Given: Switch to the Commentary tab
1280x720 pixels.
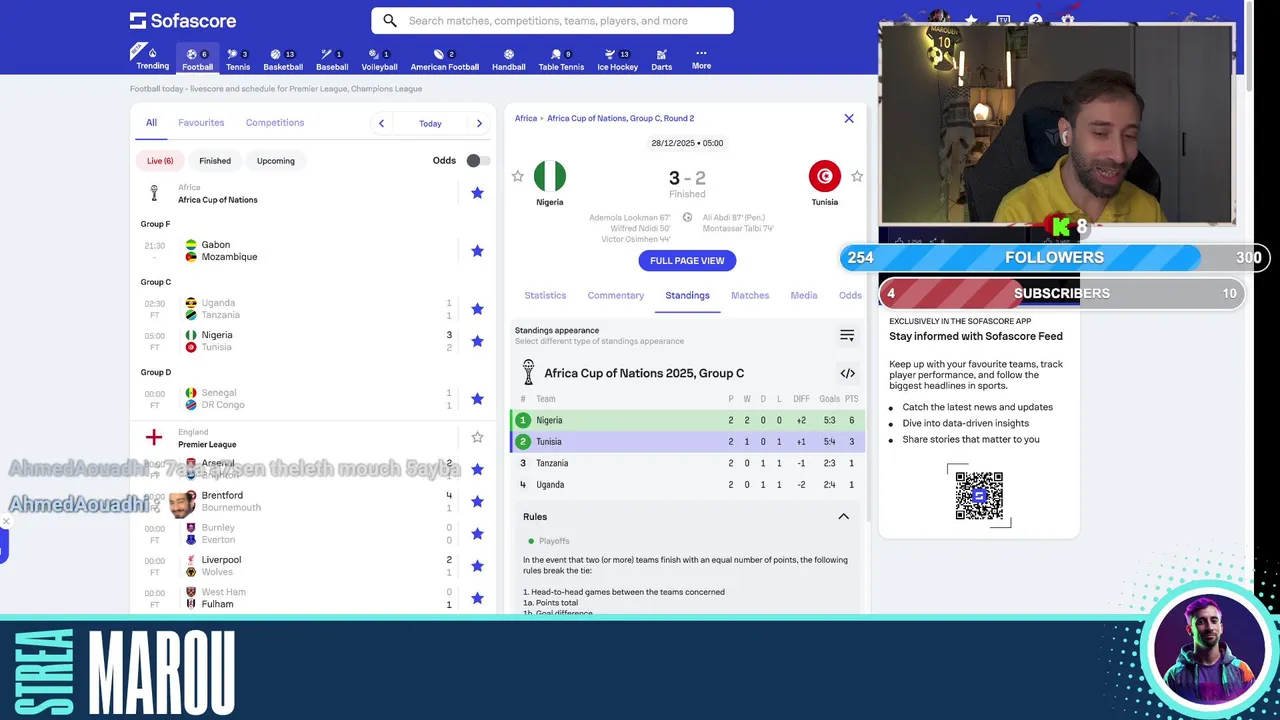Looking at the screenshot, I should (616, 295).
